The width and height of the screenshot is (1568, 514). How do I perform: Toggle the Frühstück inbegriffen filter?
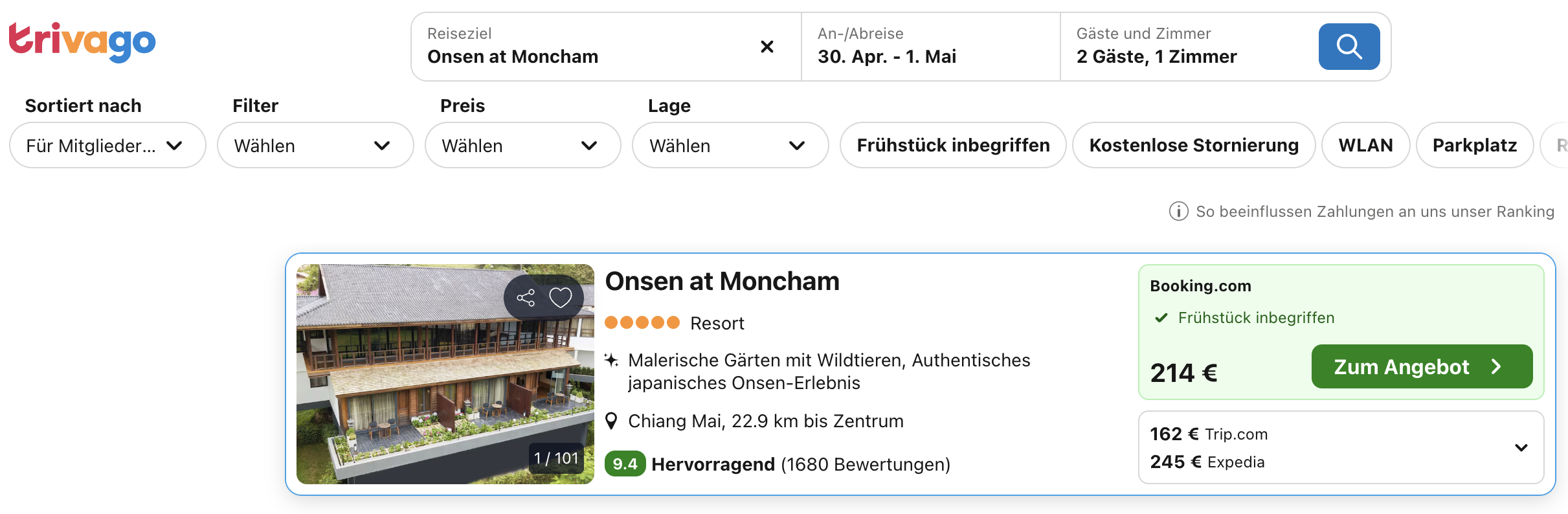pos(953,145)
